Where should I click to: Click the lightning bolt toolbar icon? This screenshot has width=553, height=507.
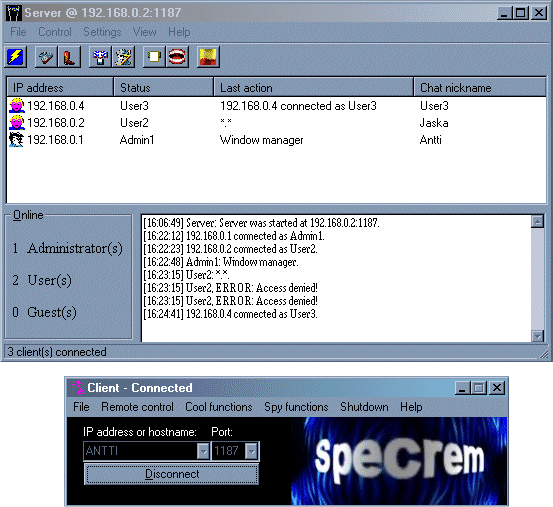pos(16,57)
